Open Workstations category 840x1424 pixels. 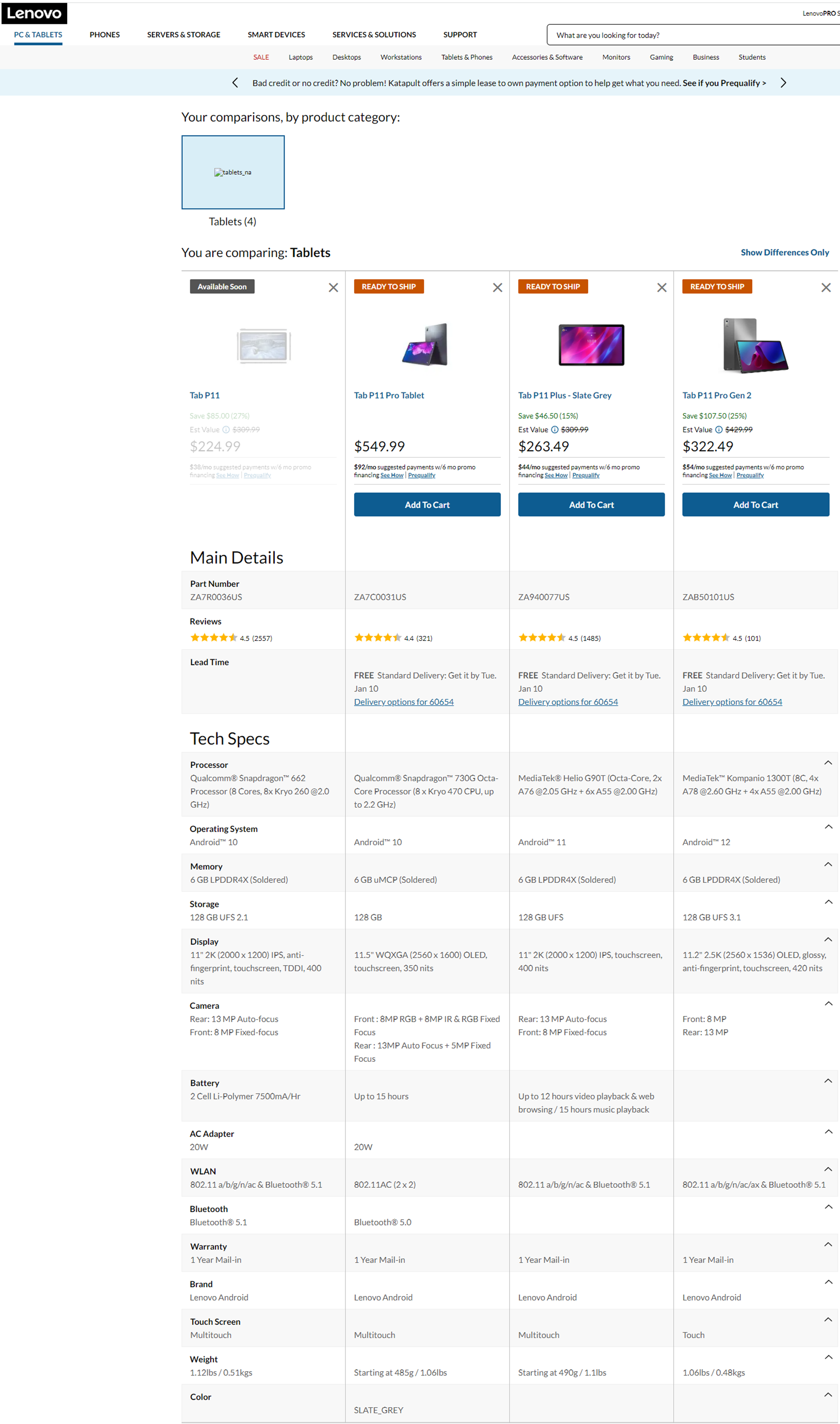[x=401, y=57]
